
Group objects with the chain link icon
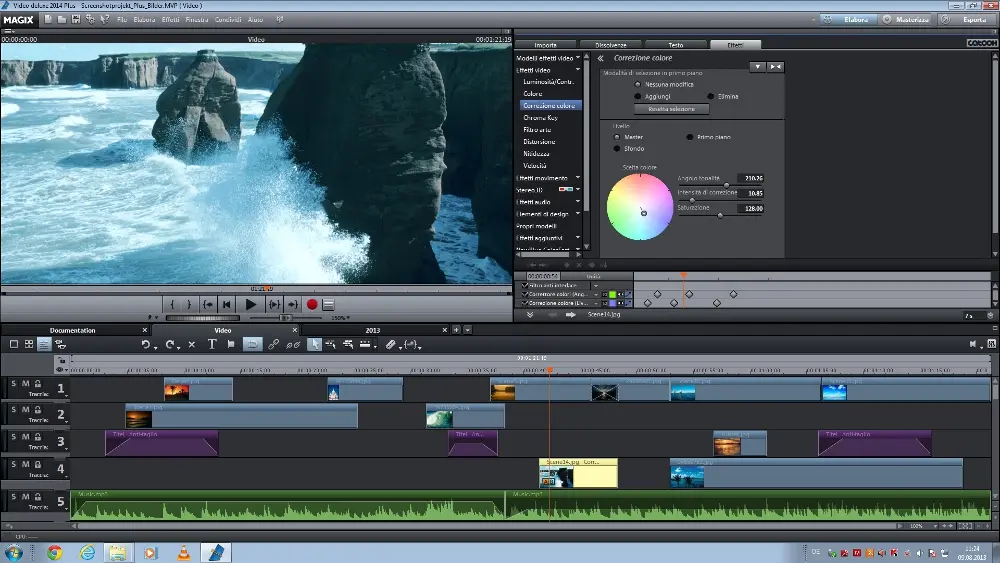click(274, 344)
